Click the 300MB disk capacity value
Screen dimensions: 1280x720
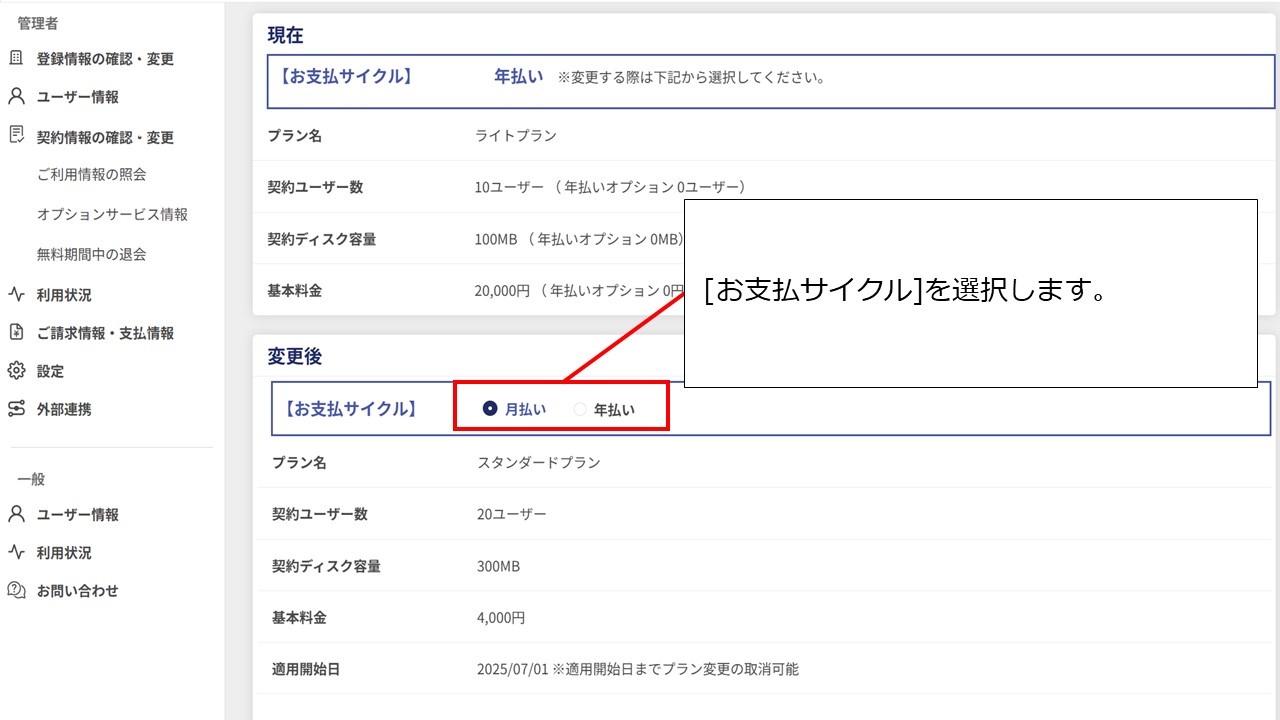[x=498, y=566]
